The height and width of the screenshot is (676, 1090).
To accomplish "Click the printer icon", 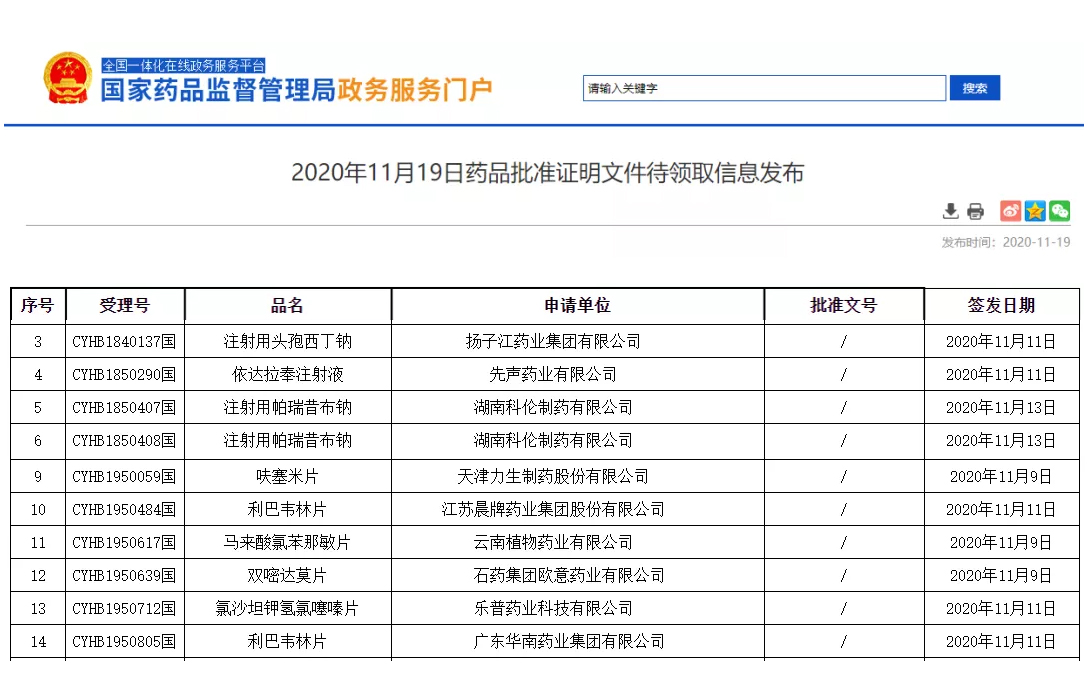I will coord(975,211).
